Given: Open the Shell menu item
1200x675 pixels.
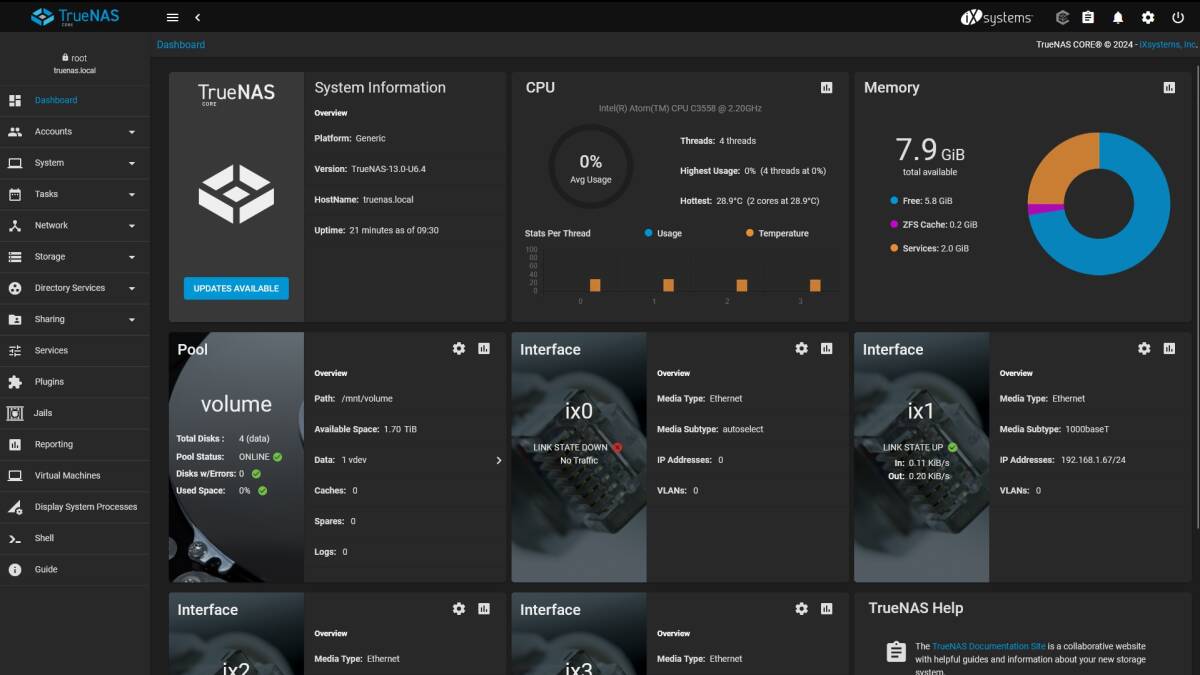Looking at the screenshot, I should (x=44, y=538).
